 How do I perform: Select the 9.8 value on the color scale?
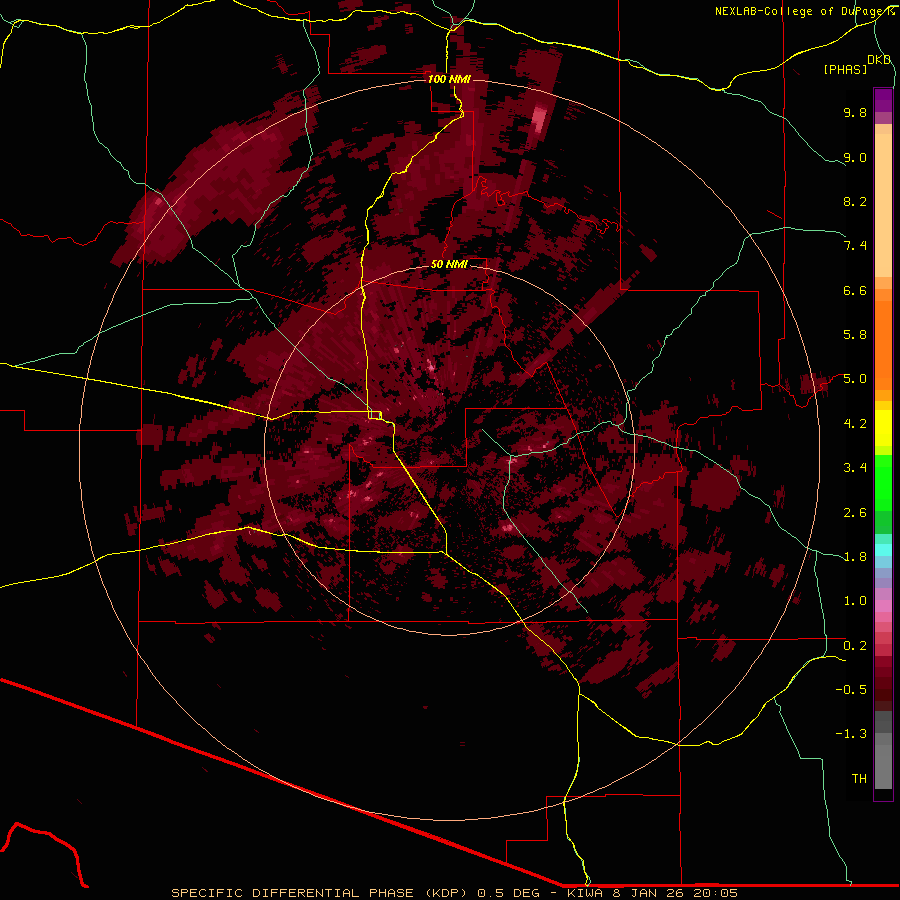pyautogui.click(x=855, y=112)
